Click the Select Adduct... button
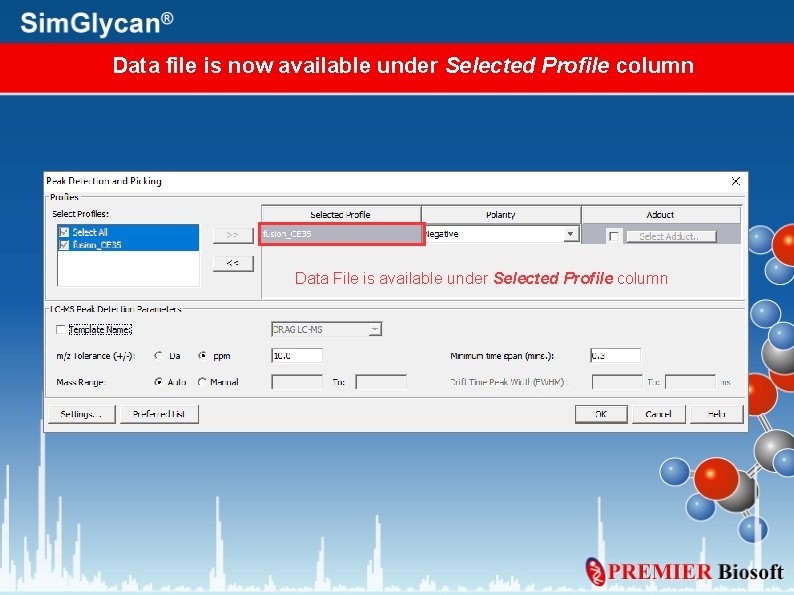Image resolution: width=794 pixels, height=595 pixels. click(x=671, y=236)
